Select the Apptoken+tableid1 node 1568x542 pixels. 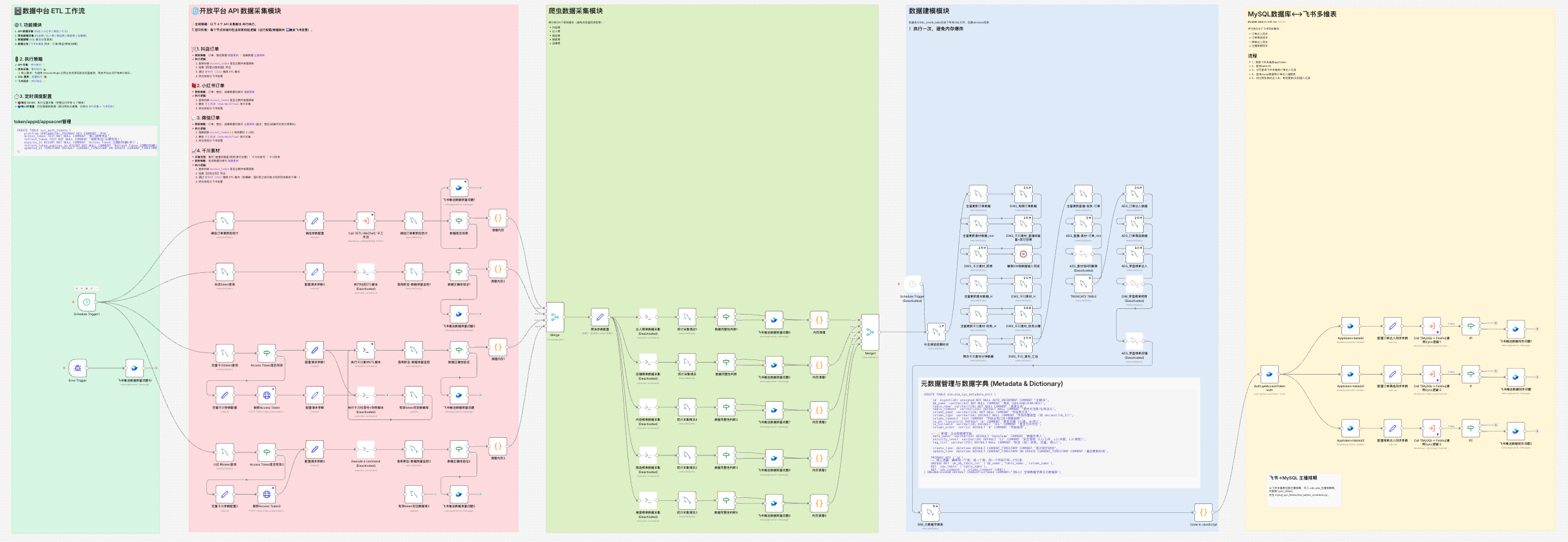tap(1350, 374)
